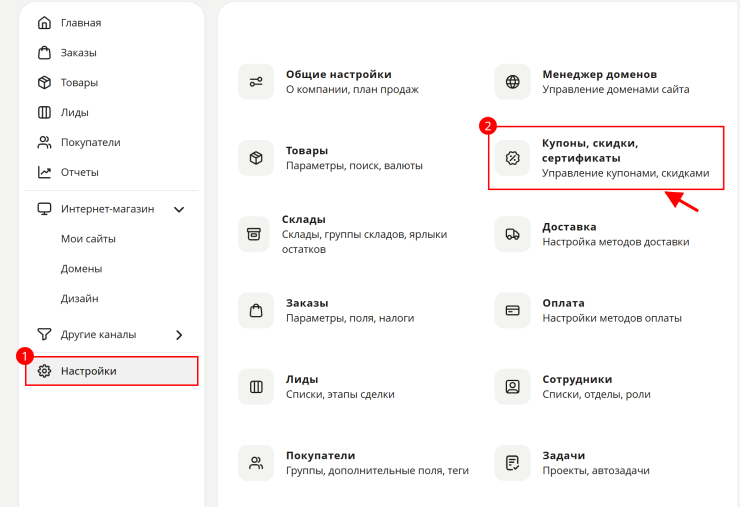The width and height of the screenshot is (740, 507).
Task: Open Отчеты in the sidebar
Action: point(79,172)
